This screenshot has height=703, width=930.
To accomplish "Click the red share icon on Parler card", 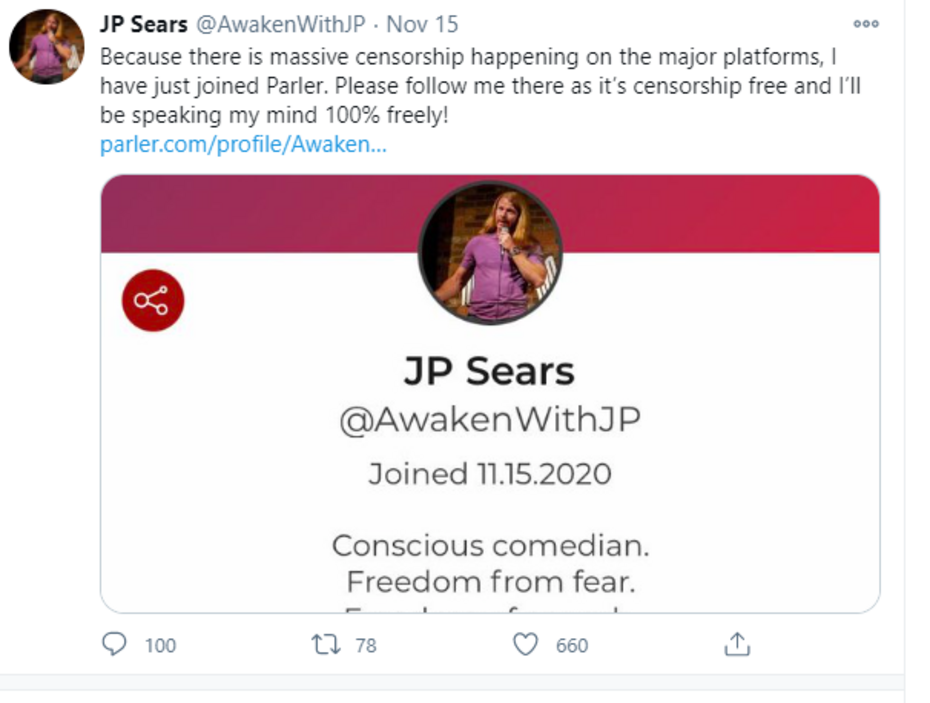I will point(153,300).
